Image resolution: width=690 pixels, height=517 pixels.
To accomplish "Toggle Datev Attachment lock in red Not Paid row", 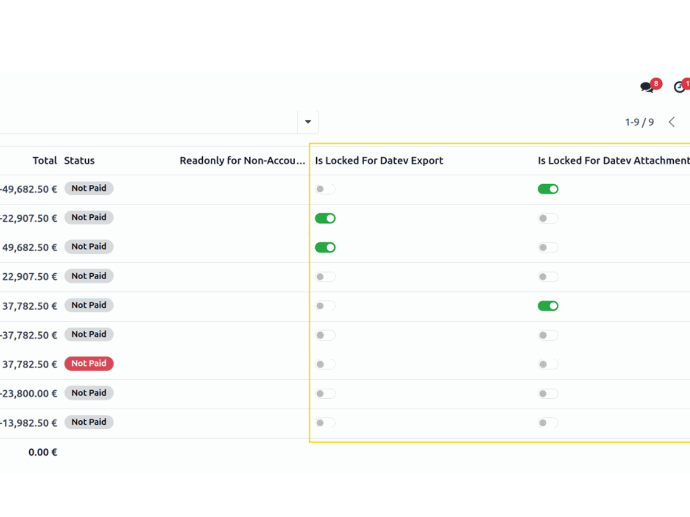I will pos(548,364).
